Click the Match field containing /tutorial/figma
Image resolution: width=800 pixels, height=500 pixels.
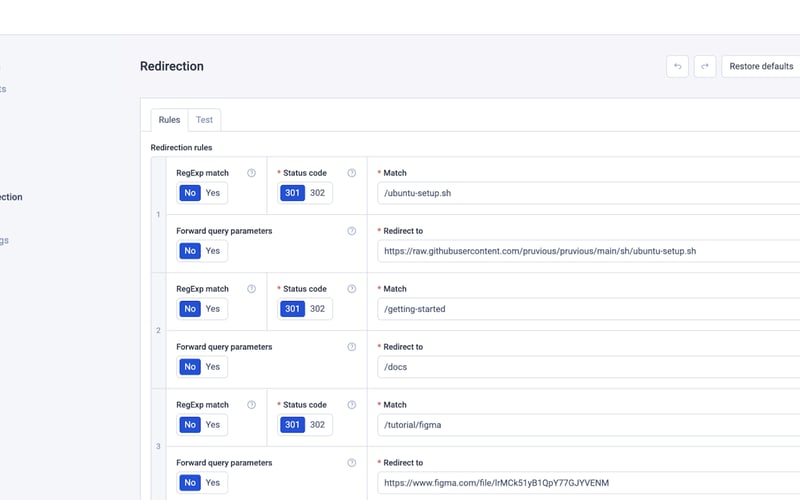(590, 425)
